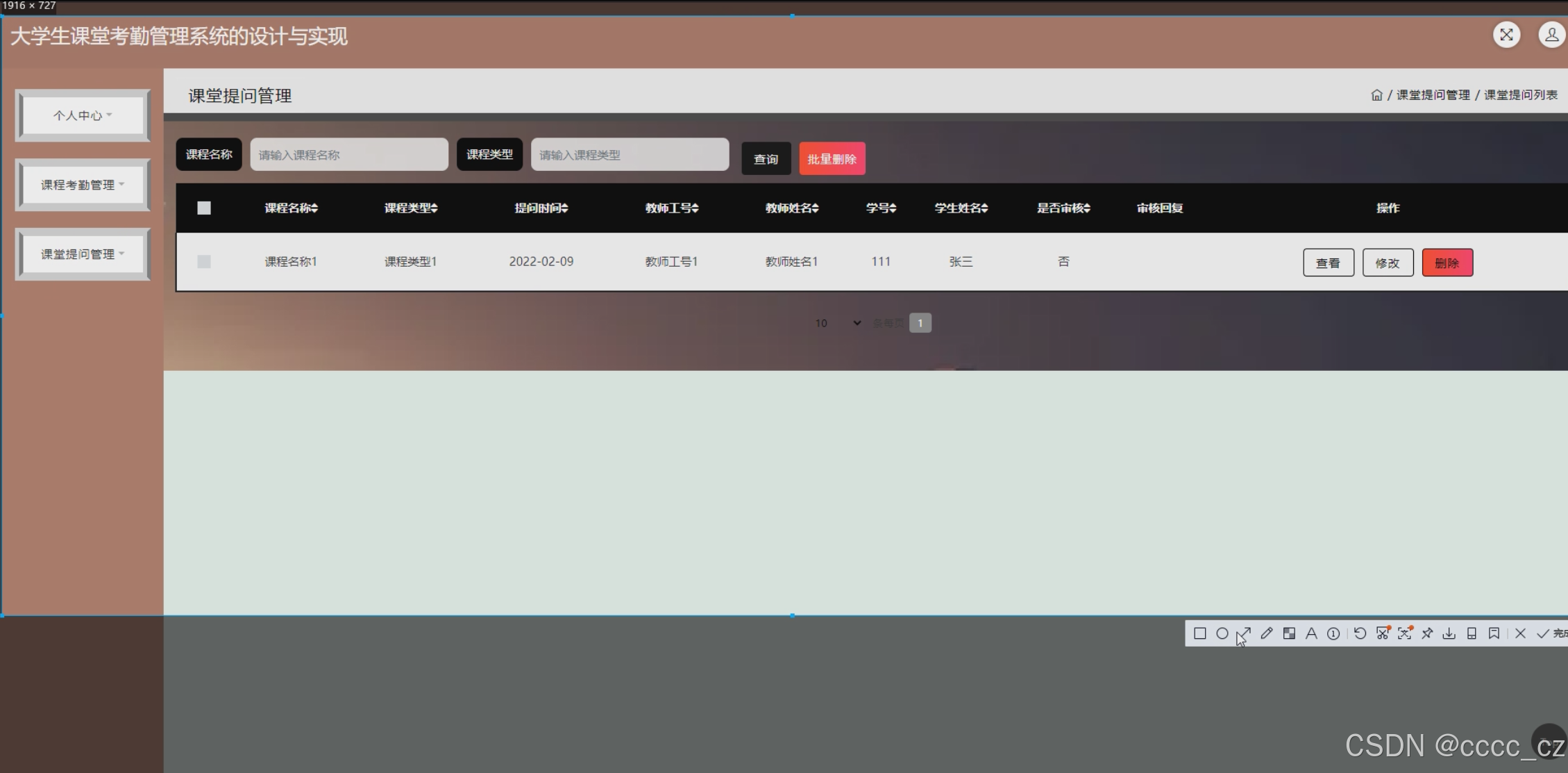Expand the 个人中心 sidebar menu

[x=83, y=115]
